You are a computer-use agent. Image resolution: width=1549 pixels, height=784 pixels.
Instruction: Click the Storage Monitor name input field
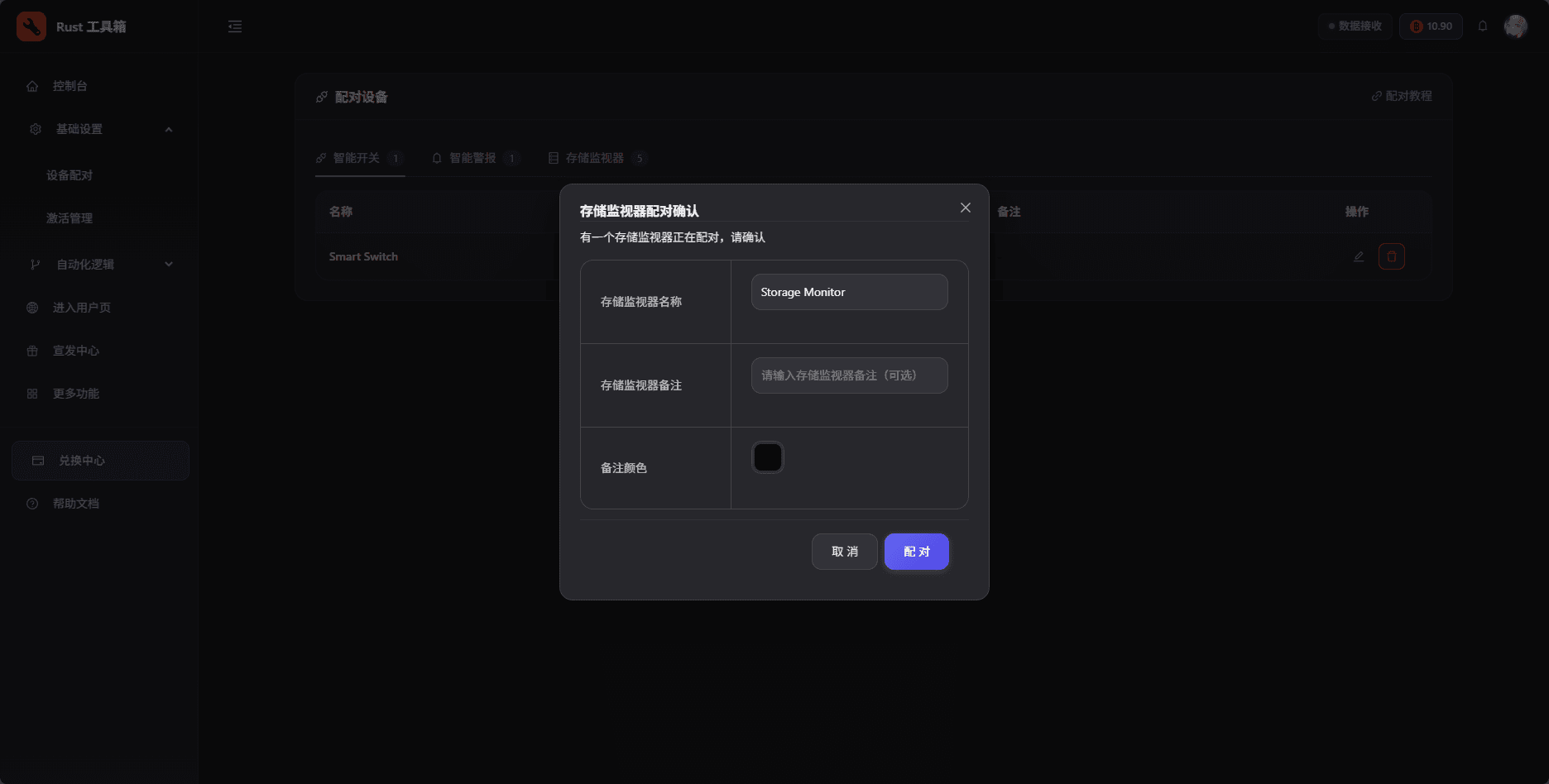[849, 292]
